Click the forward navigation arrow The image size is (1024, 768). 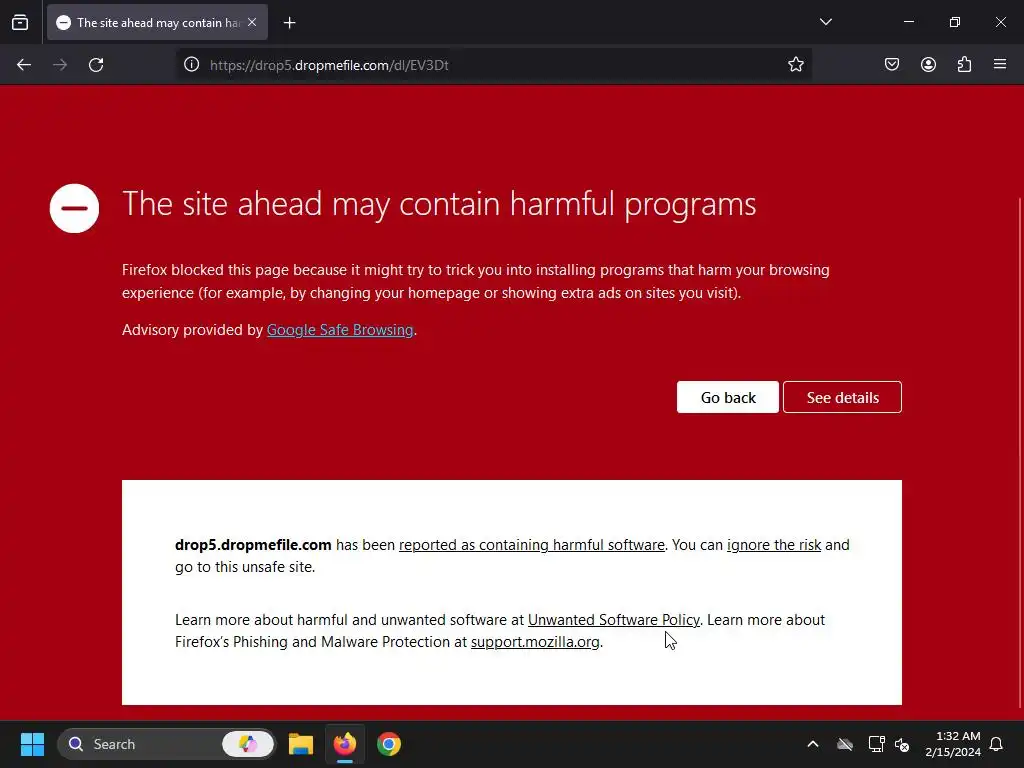tap(60, 65)
